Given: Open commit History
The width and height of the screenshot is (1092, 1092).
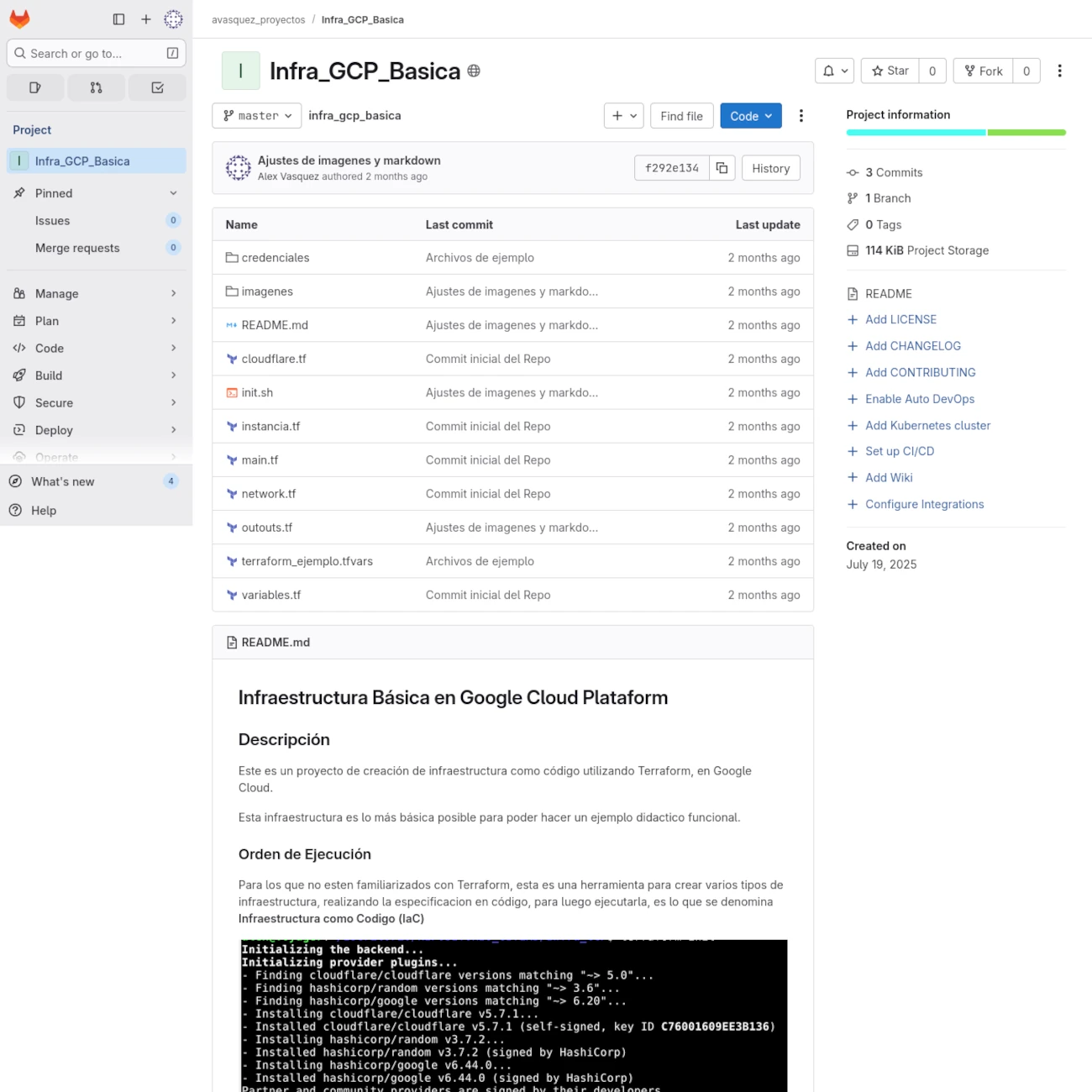Looking at the screenshot, I should pos(770,168).
